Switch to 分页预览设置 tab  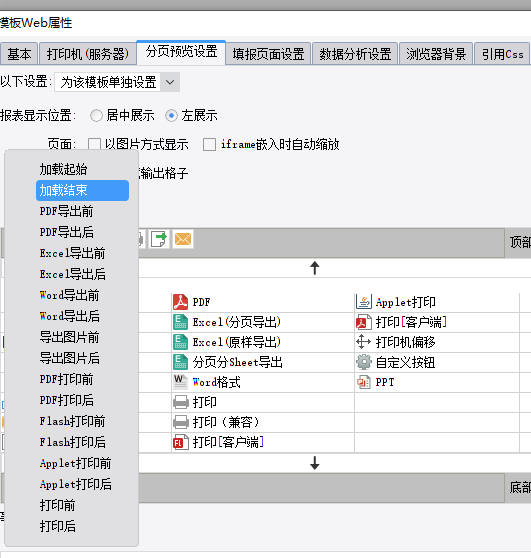181,52
